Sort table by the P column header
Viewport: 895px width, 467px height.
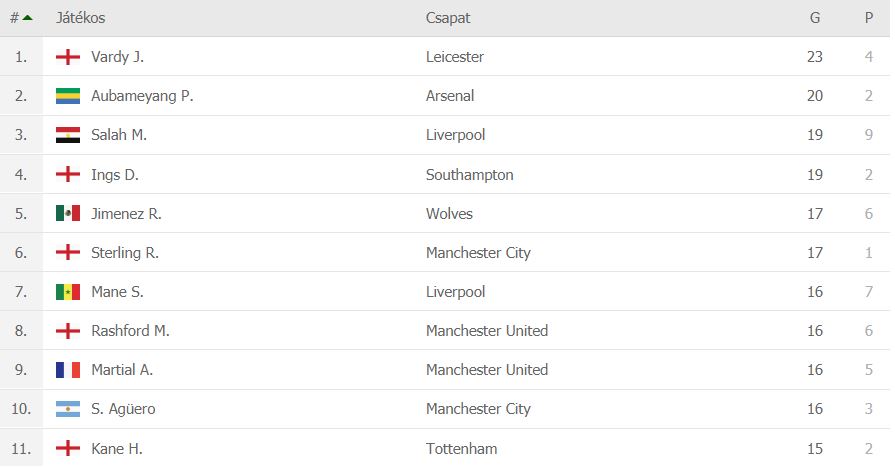869,18
